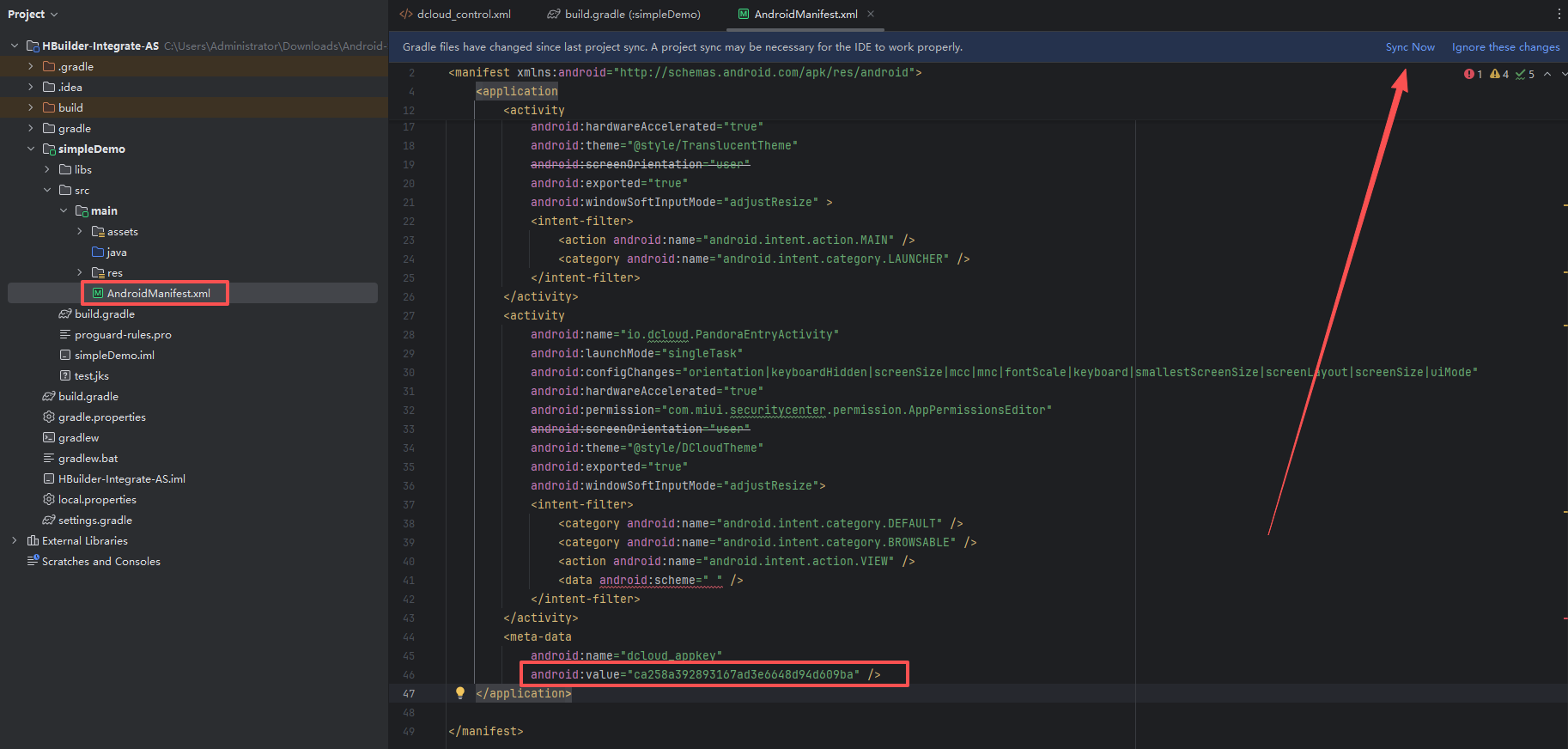1568x749 pixels.
Task: Click the error count indicator
Action: [x=1474, y=75]
